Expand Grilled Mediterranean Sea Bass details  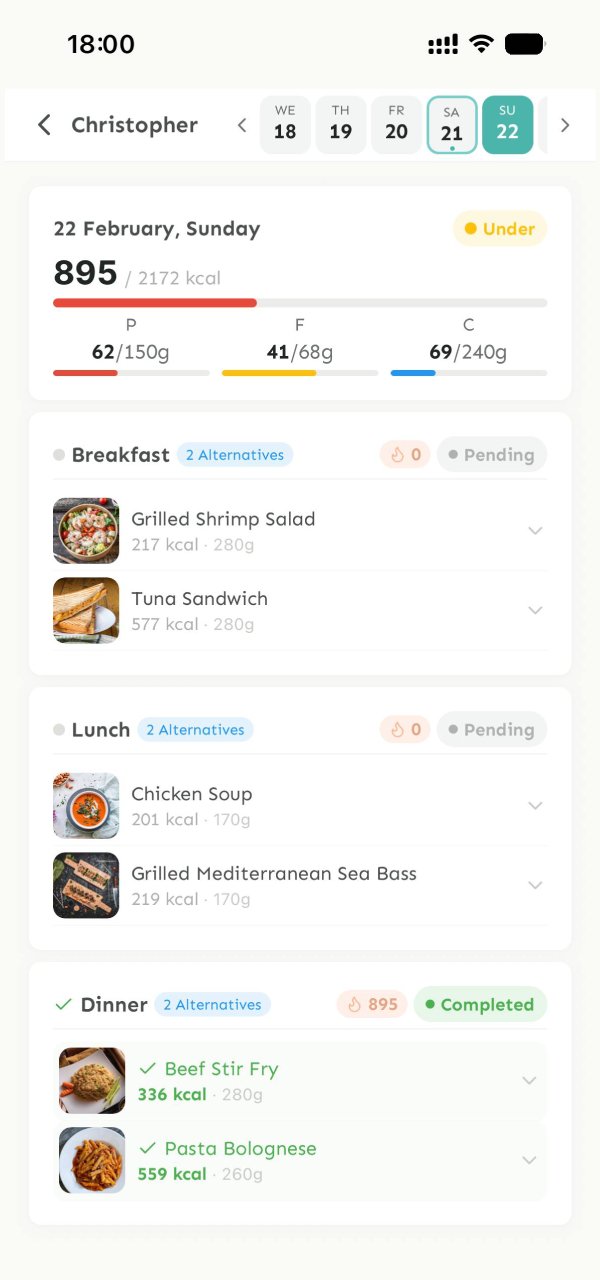pyautogui.click(x=535, y=885)
